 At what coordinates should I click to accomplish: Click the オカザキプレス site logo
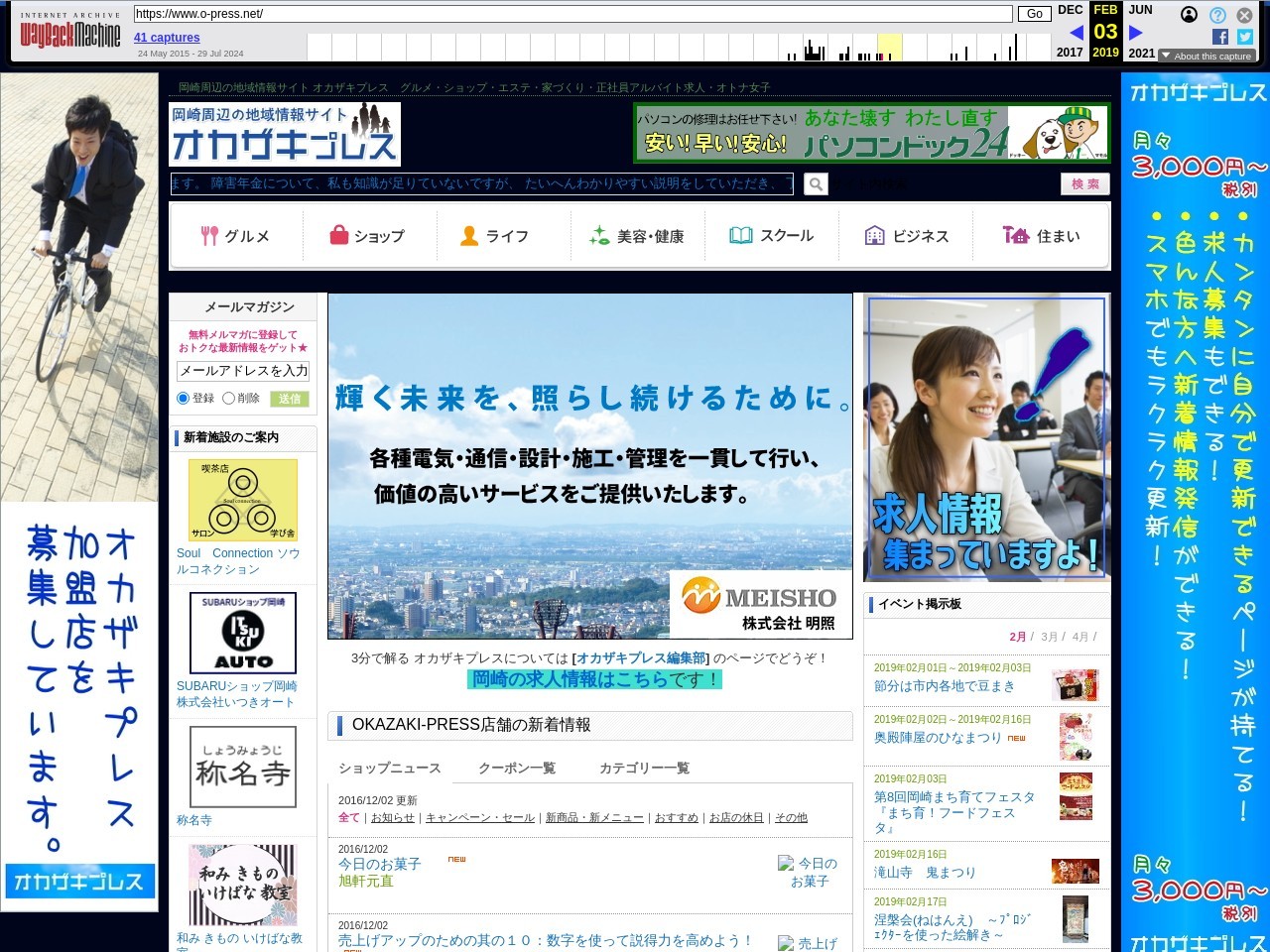click(284, 134)
